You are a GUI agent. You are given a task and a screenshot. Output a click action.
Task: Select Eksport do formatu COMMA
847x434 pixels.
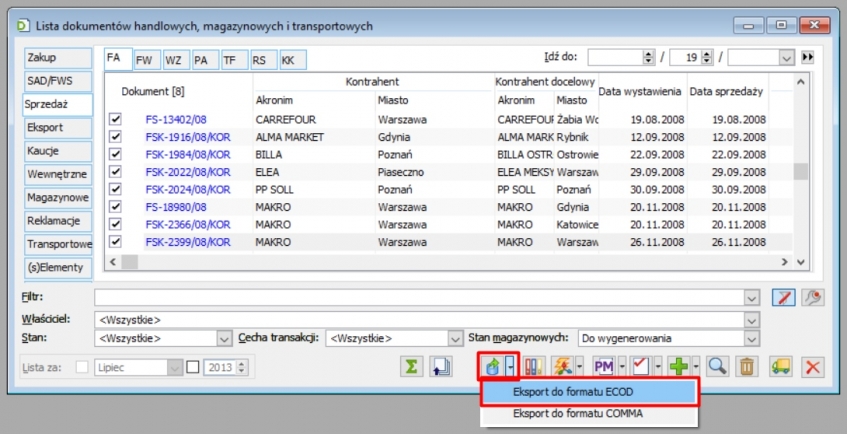(x=589, y=413)
